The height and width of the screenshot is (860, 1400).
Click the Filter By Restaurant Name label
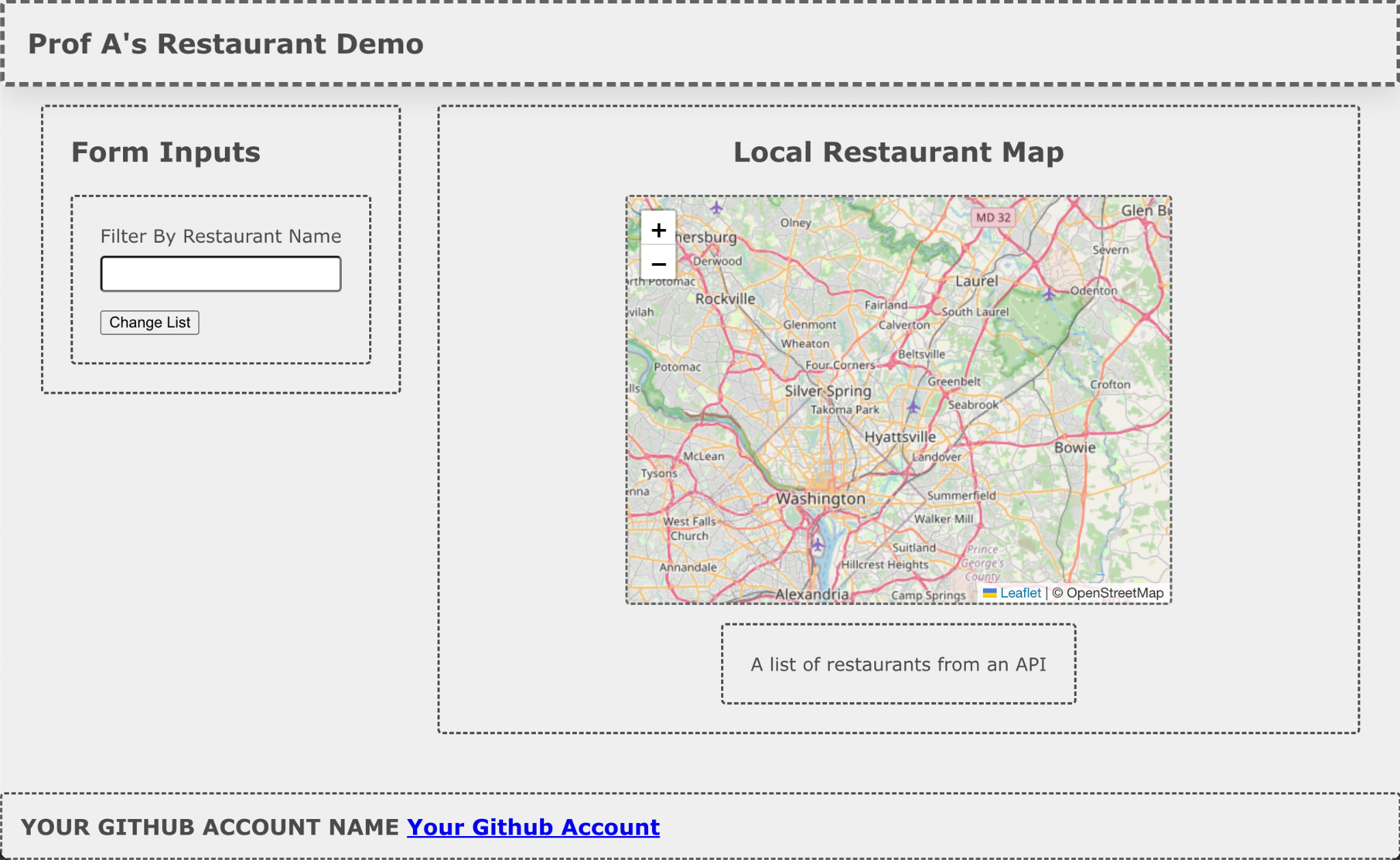click(x=221, y=237)
